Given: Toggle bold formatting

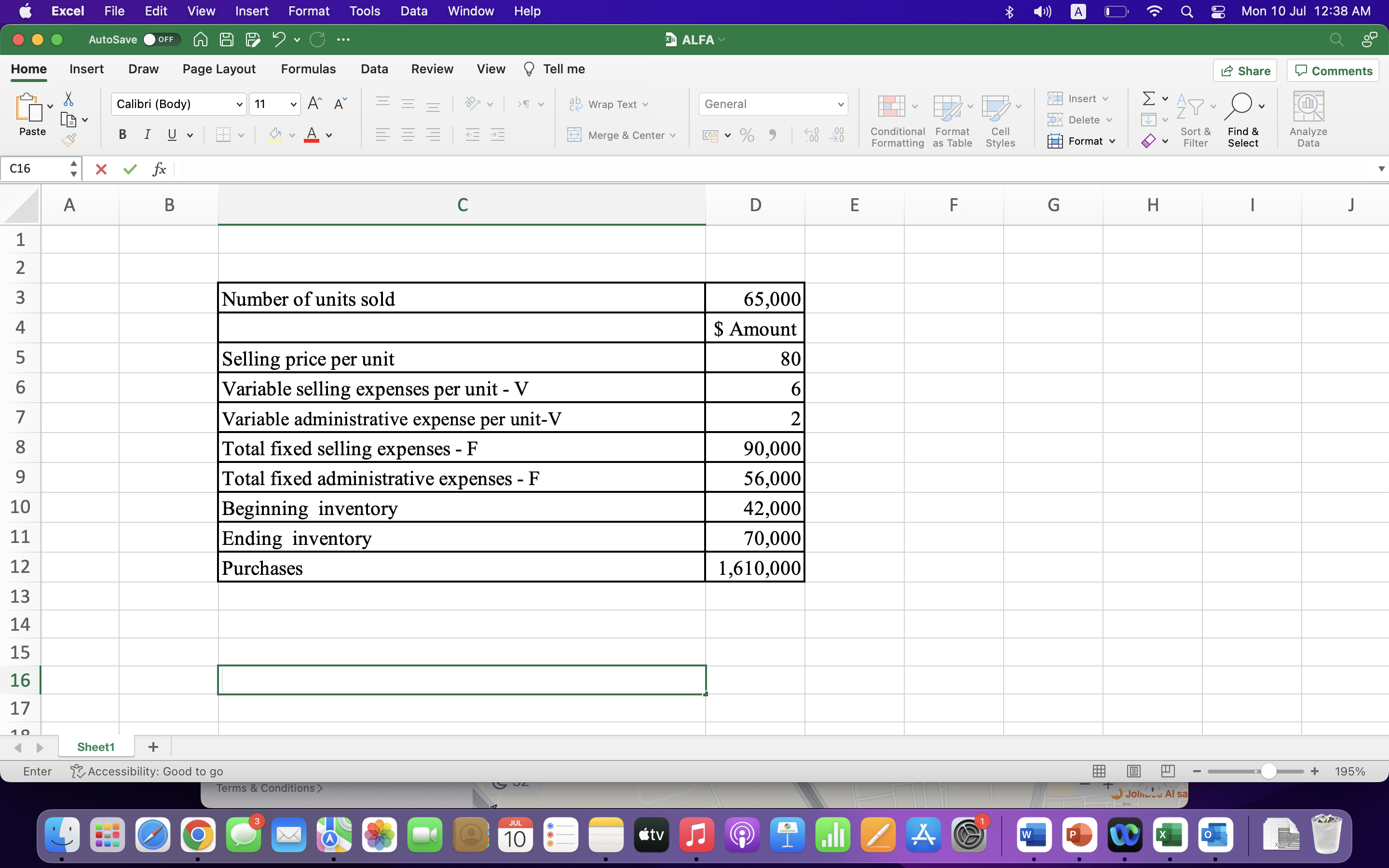Looking at the screenshot, I should pyautogui.click(x=122, y=135).
